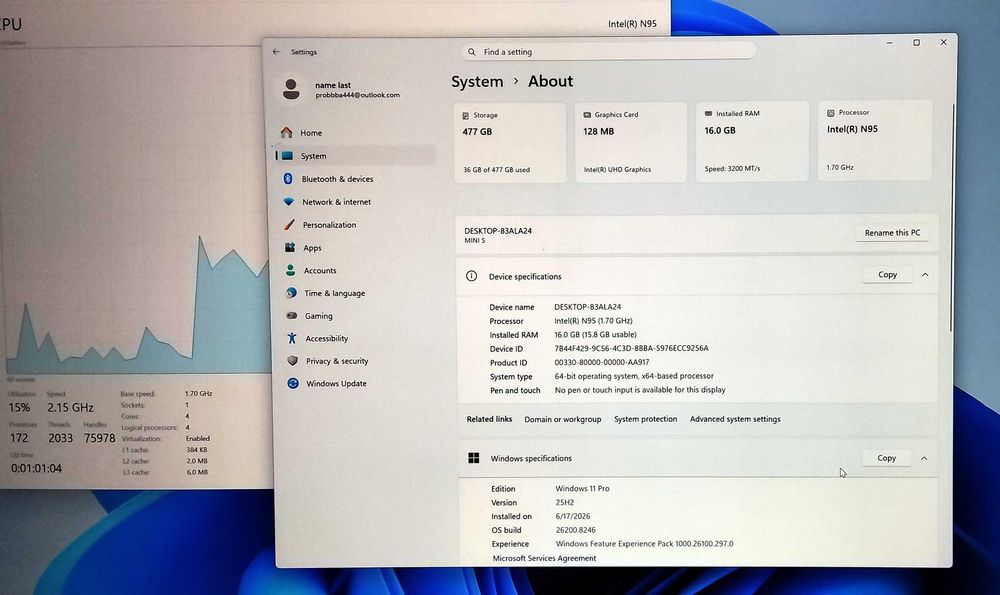Click the Installed RAM chip icon

pos(708,114)
